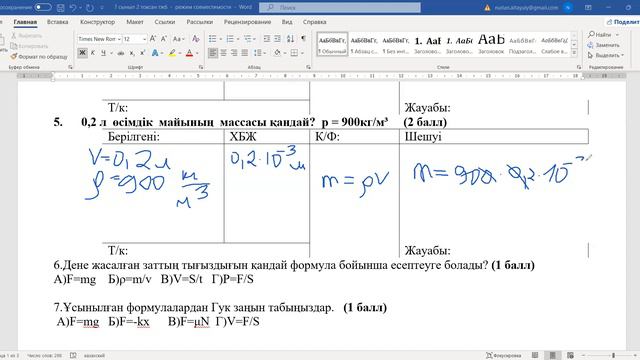Click the Save disk icon

[x=60, y=7]
